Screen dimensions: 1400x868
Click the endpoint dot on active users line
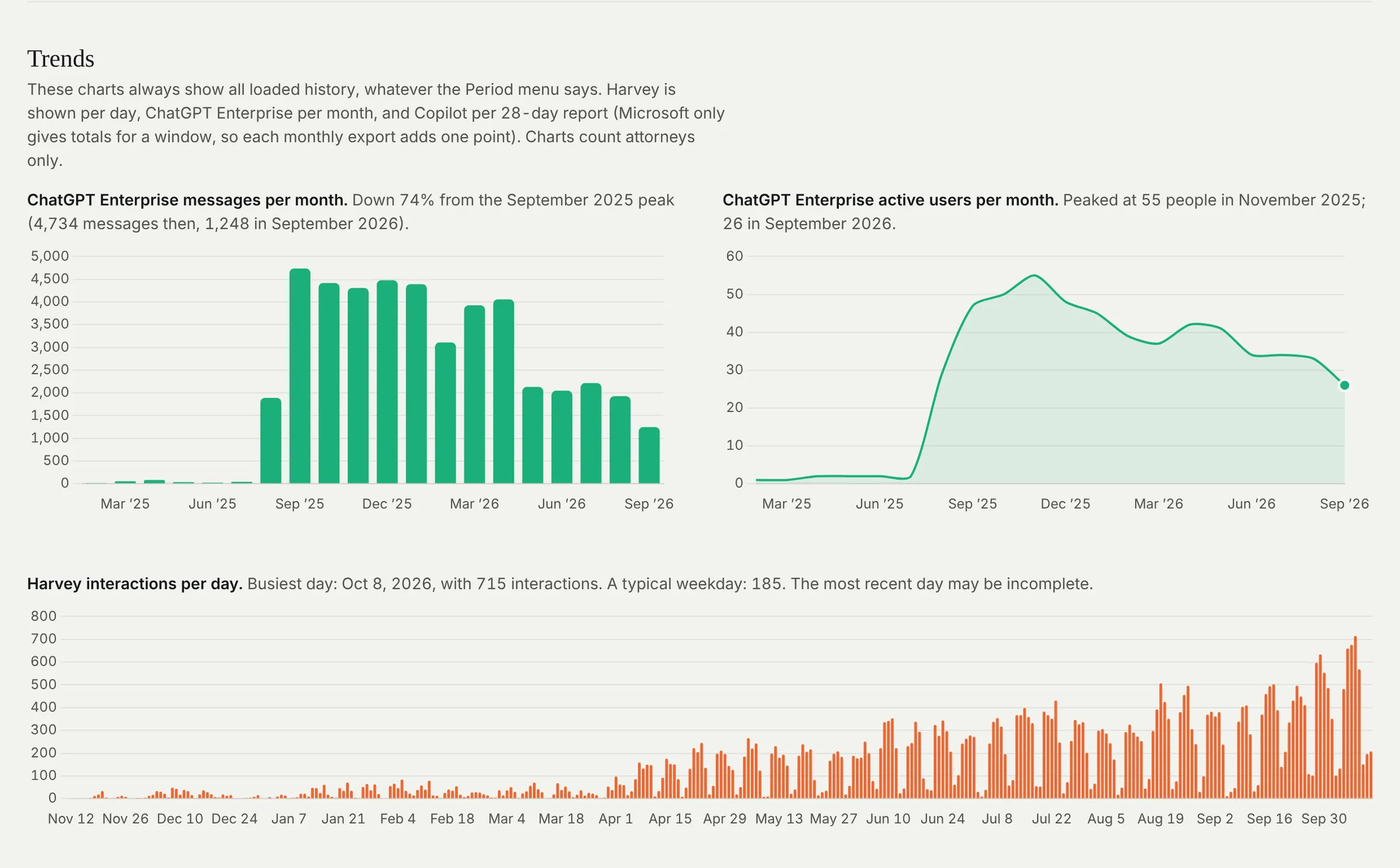[x=1345, y=385]
